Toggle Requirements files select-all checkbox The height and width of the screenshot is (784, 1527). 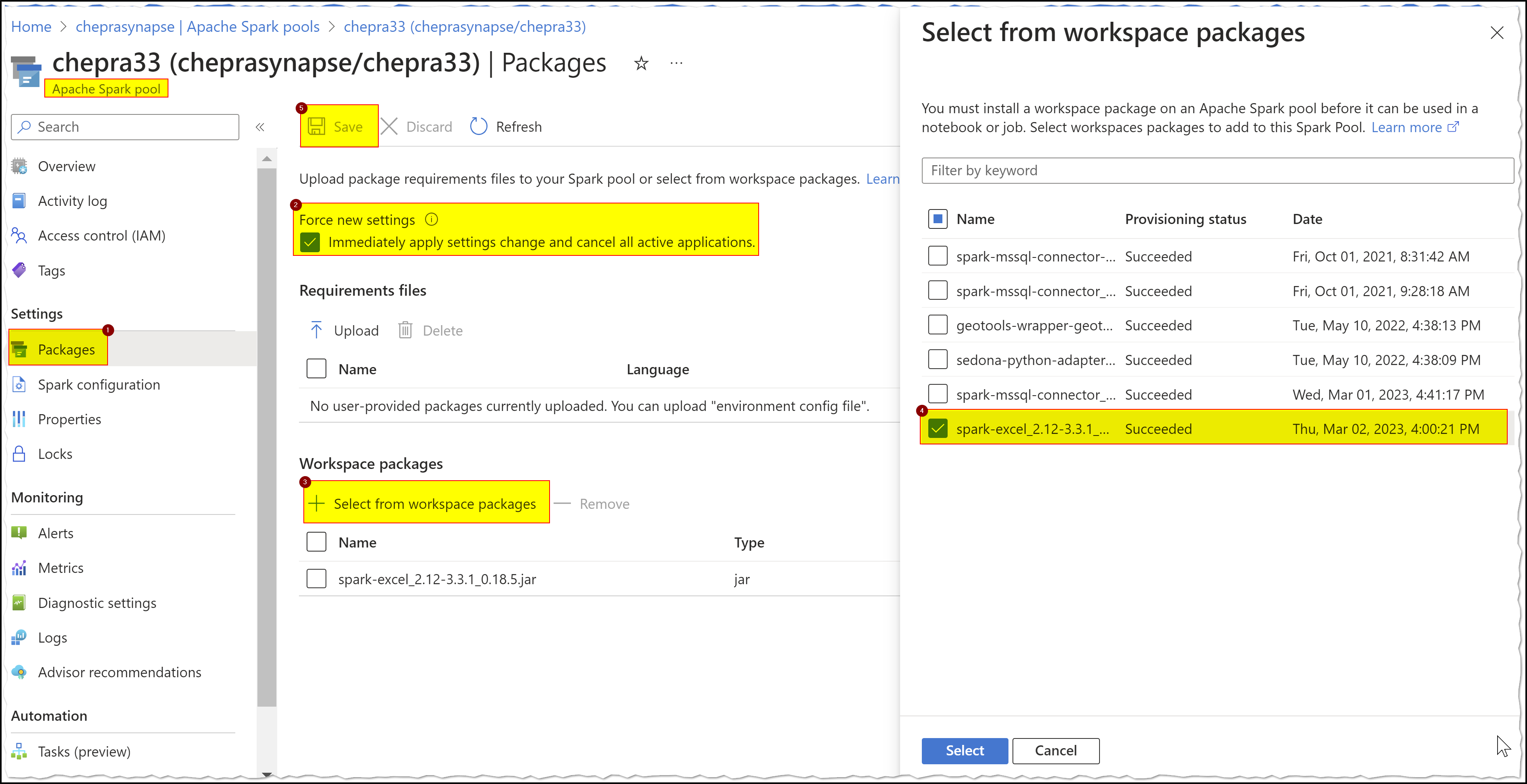coord(317,369)
